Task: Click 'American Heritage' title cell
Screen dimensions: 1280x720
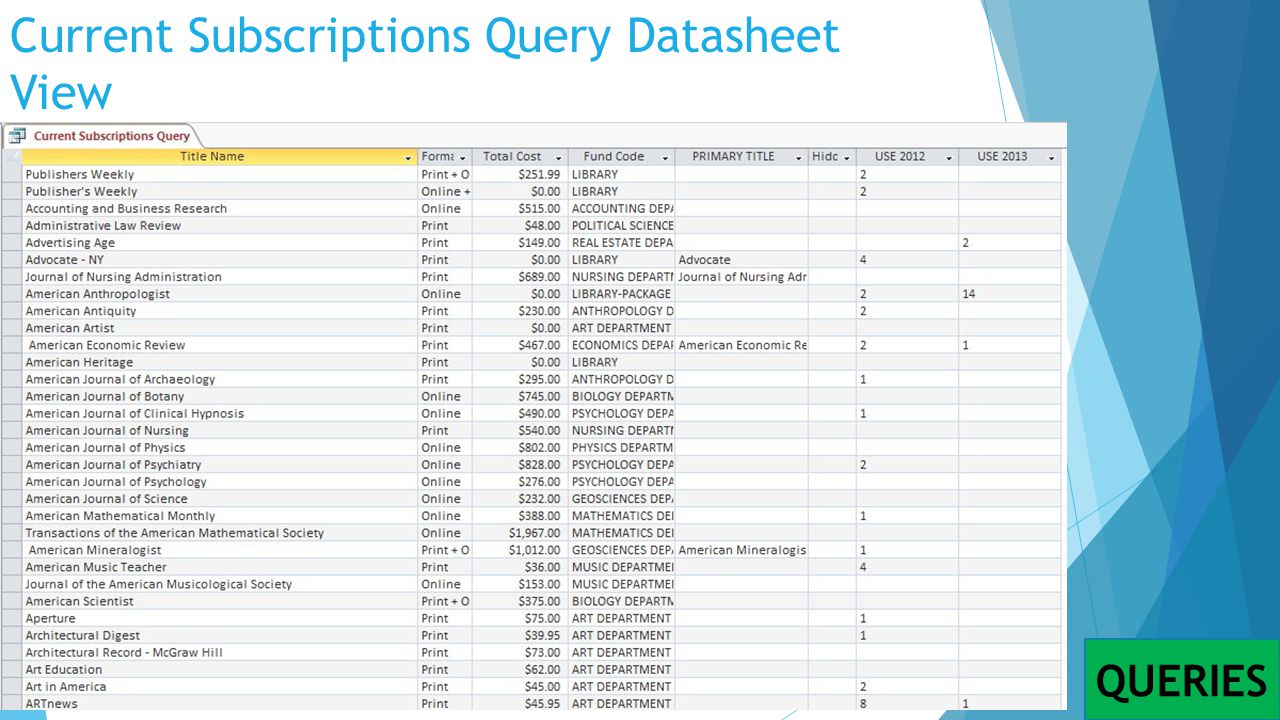Action: point(219,362)
